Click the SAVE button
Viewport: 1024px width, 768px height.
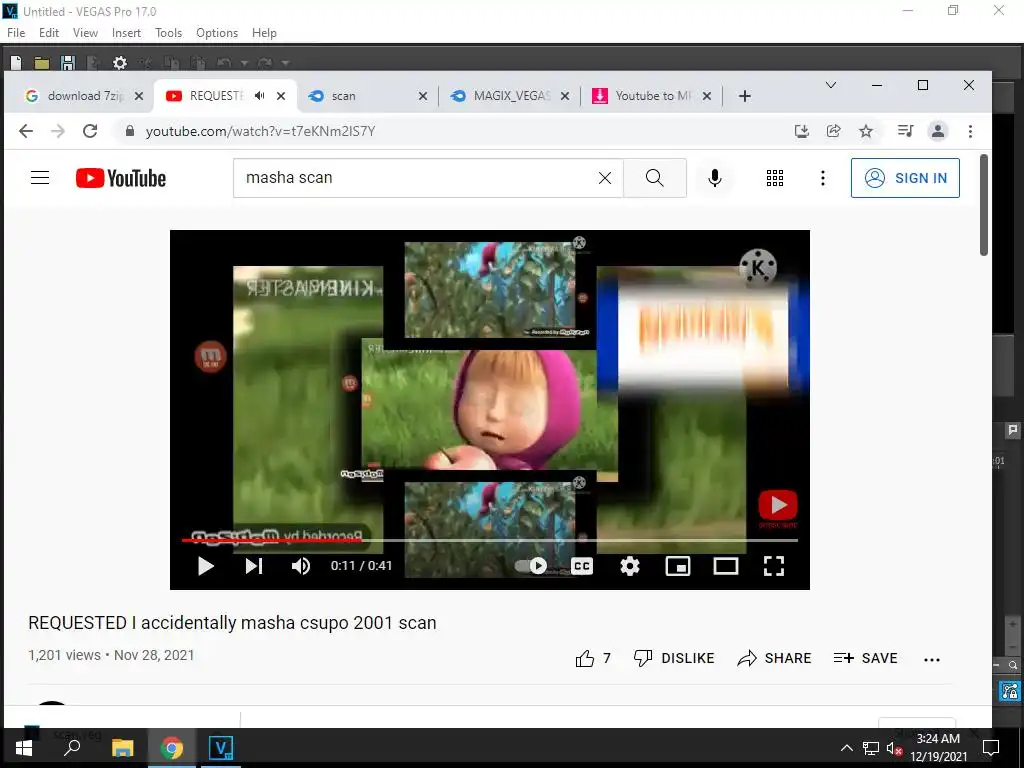tap(865, 658)
